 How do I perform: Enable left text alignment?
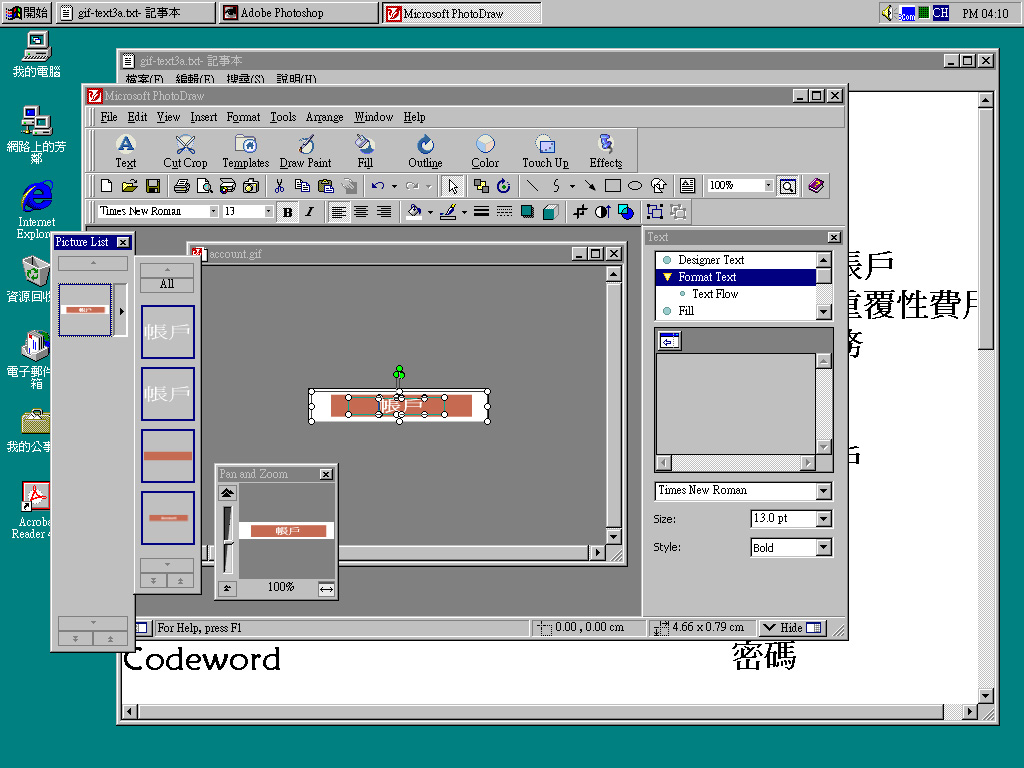(338, 212)
